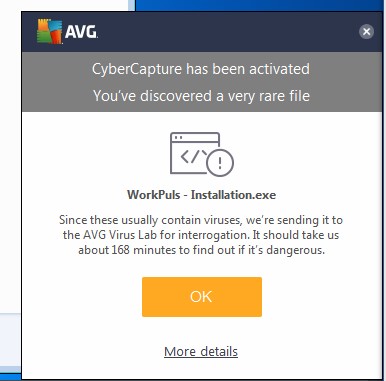Image resolution: width=386 pixels, height=381 pixels.
Task: Click the very rare file subheading
Action: click(201, 96)
